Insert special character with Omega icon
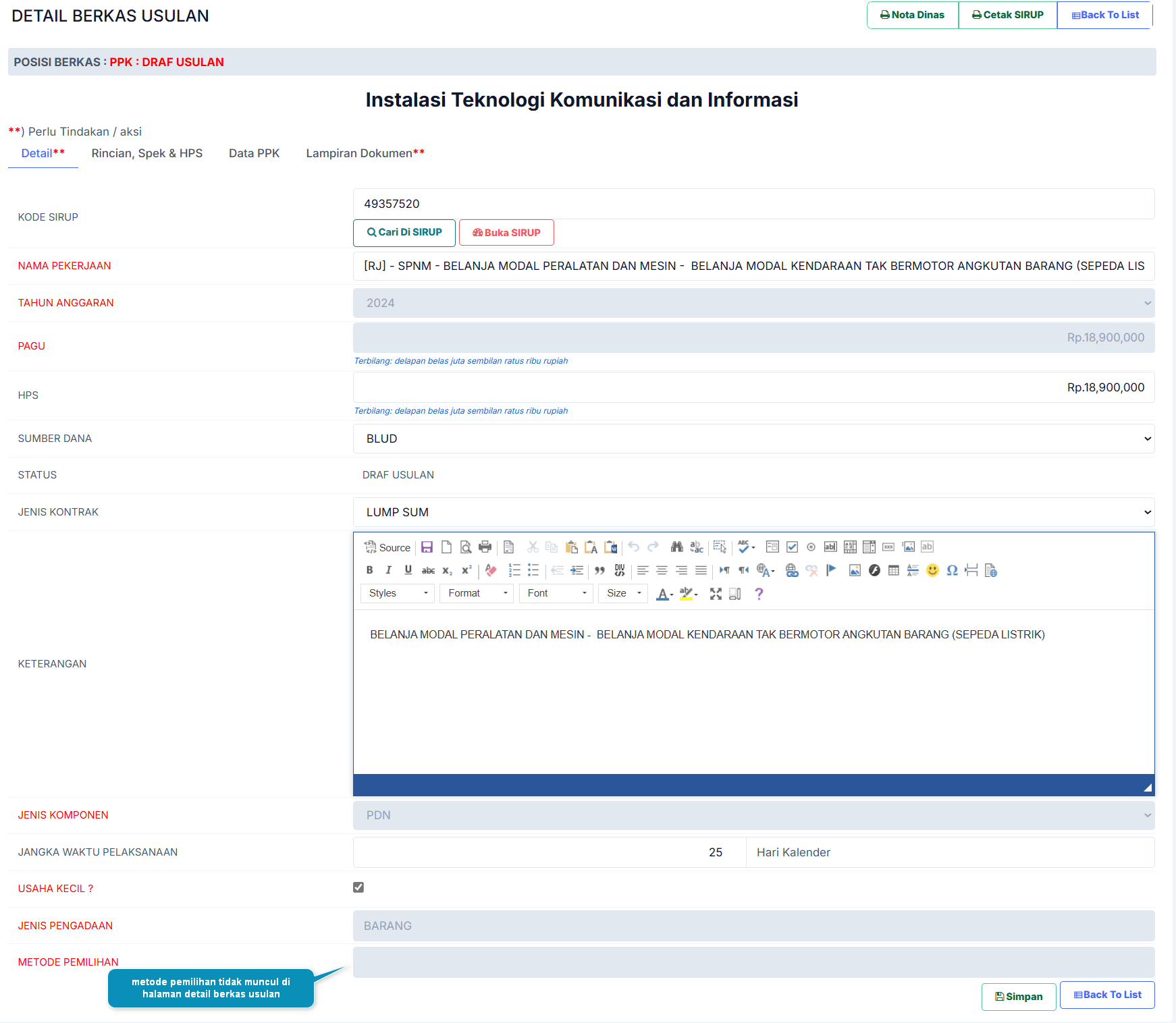The width and height of the screenshot is (1176, 1023). [952, 571]
